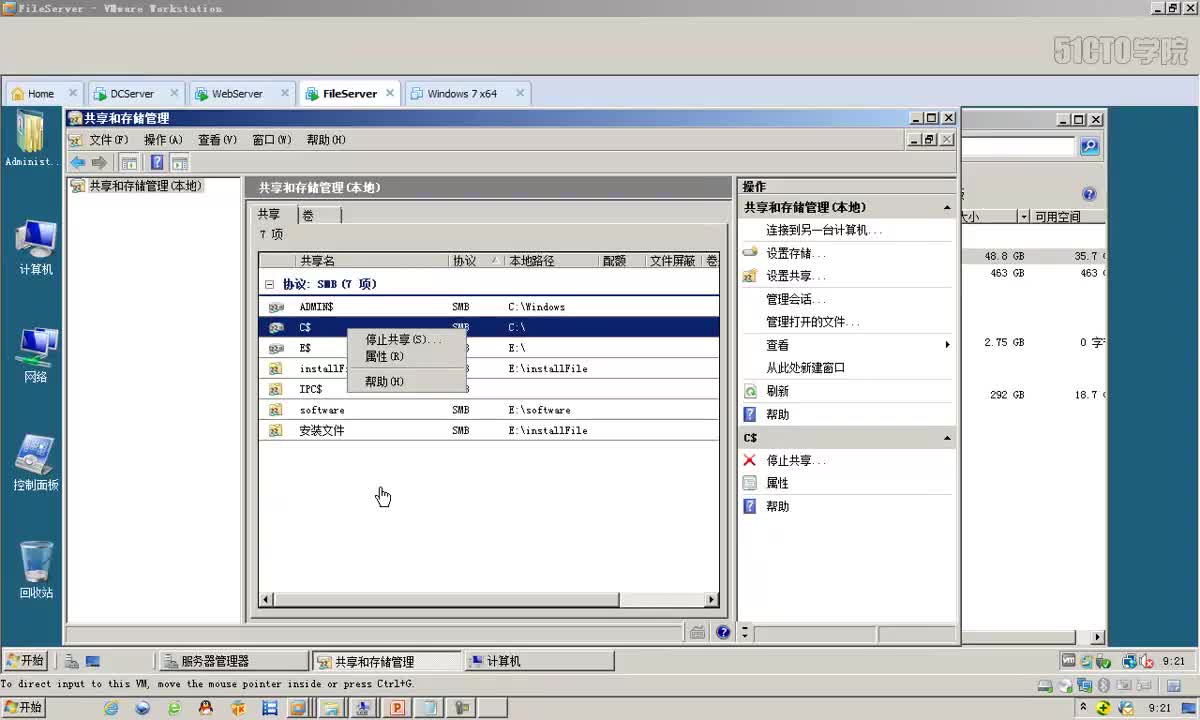This screenshot has height=720, width=1200.
Task: Choose 帮助(H) from the context menu
Action: [x=405, y=382]
